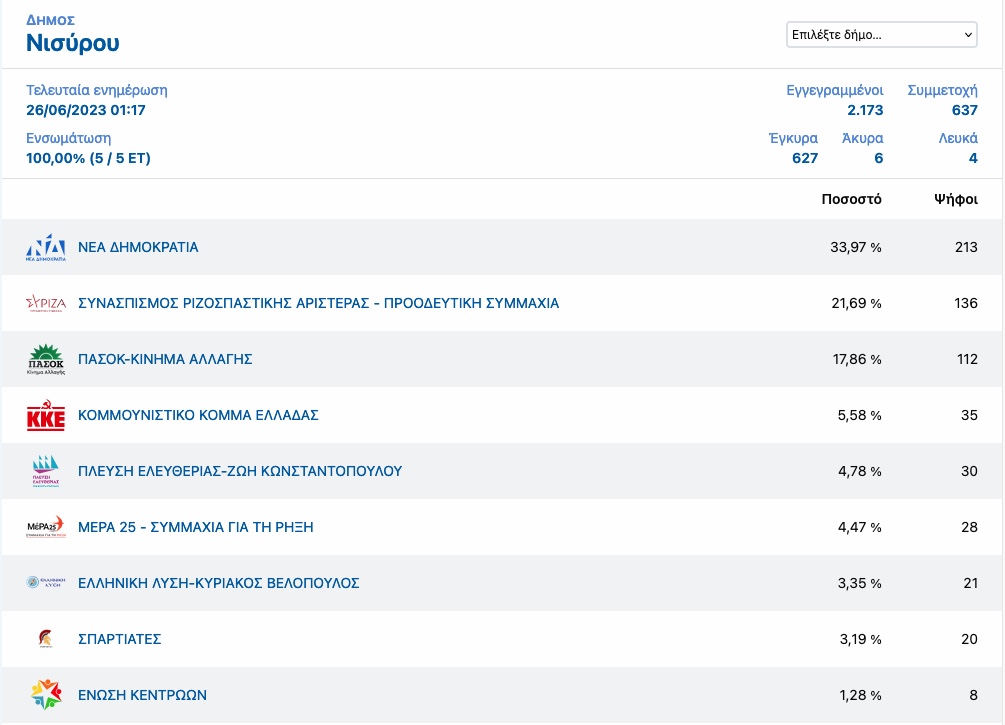Click the Πλεύση Ελευθερίας sailboat logo

click(46, 471)
